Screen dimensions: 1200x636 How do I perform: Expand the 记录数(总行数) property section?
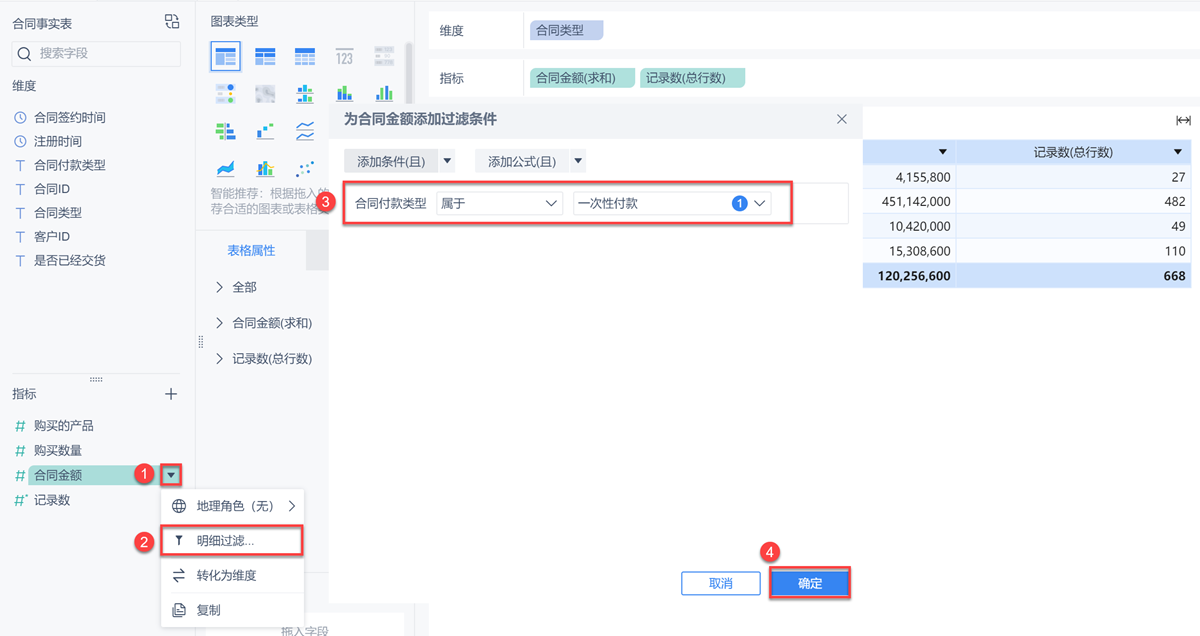[x=220, y=358]
